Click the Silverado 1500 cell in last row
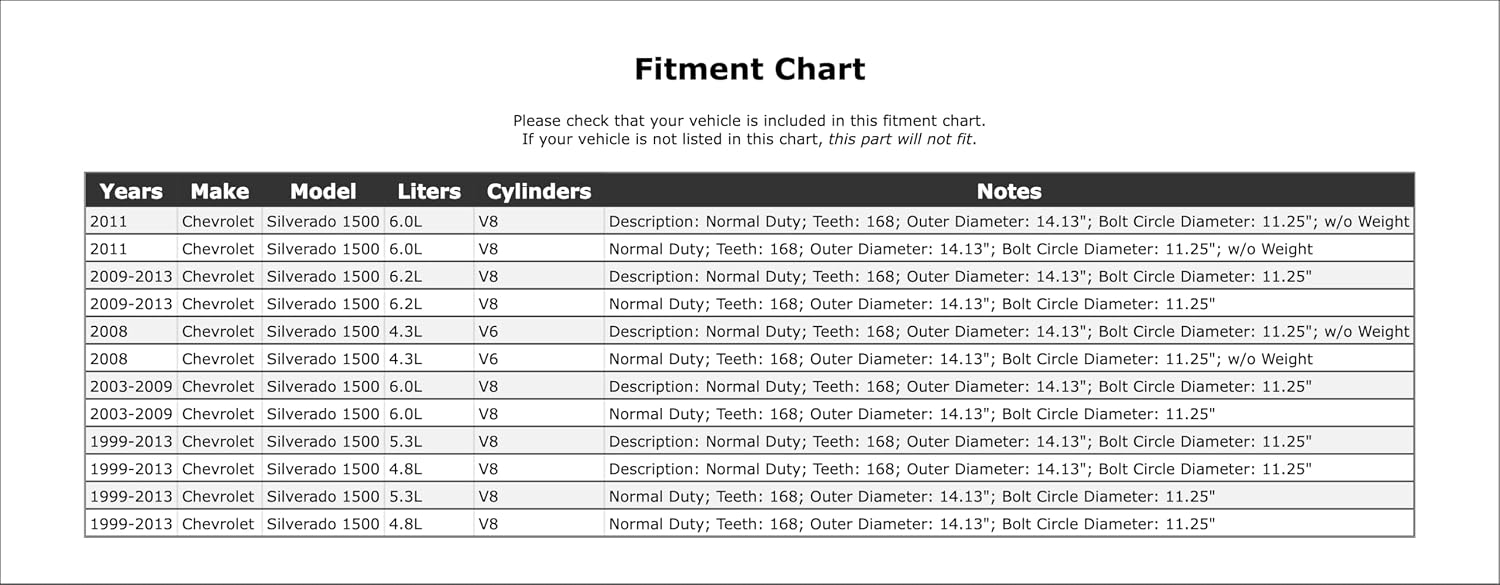 (323, 524)
